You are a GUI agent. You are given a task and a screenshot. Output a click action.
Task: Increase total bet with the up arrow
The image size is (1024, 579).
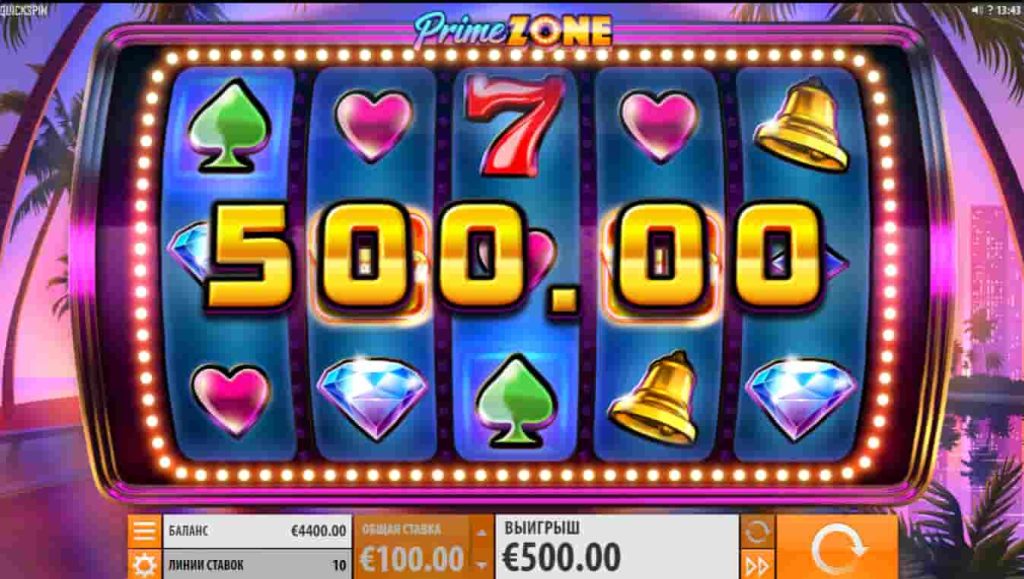point(481,532)
